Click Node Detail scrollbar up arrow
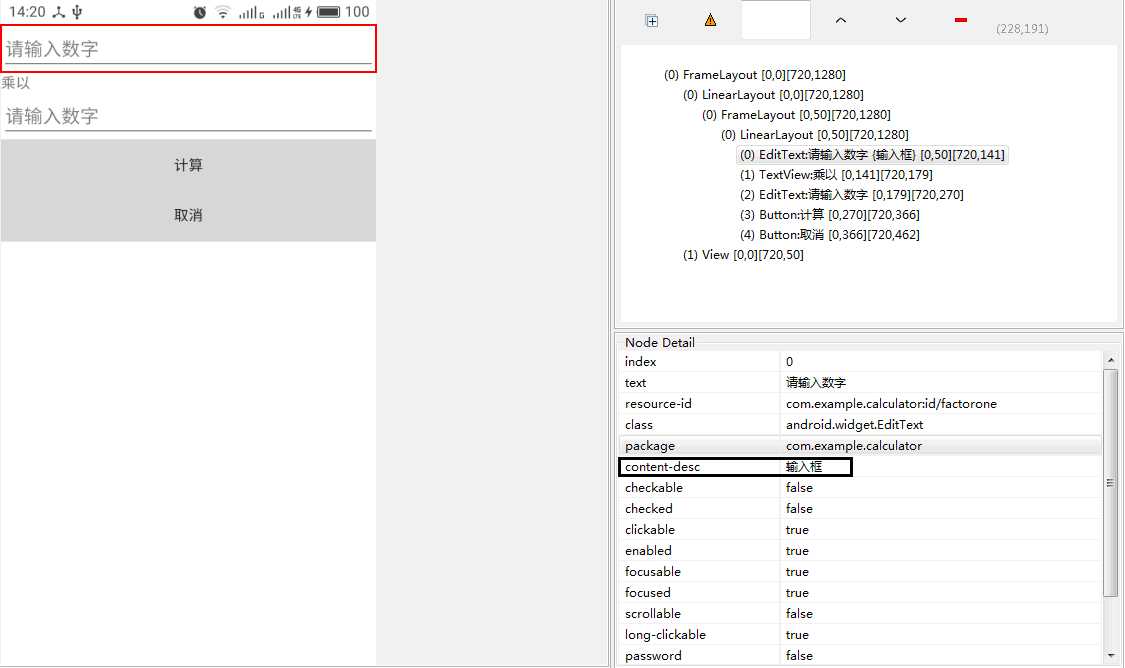 (1111, 359)
